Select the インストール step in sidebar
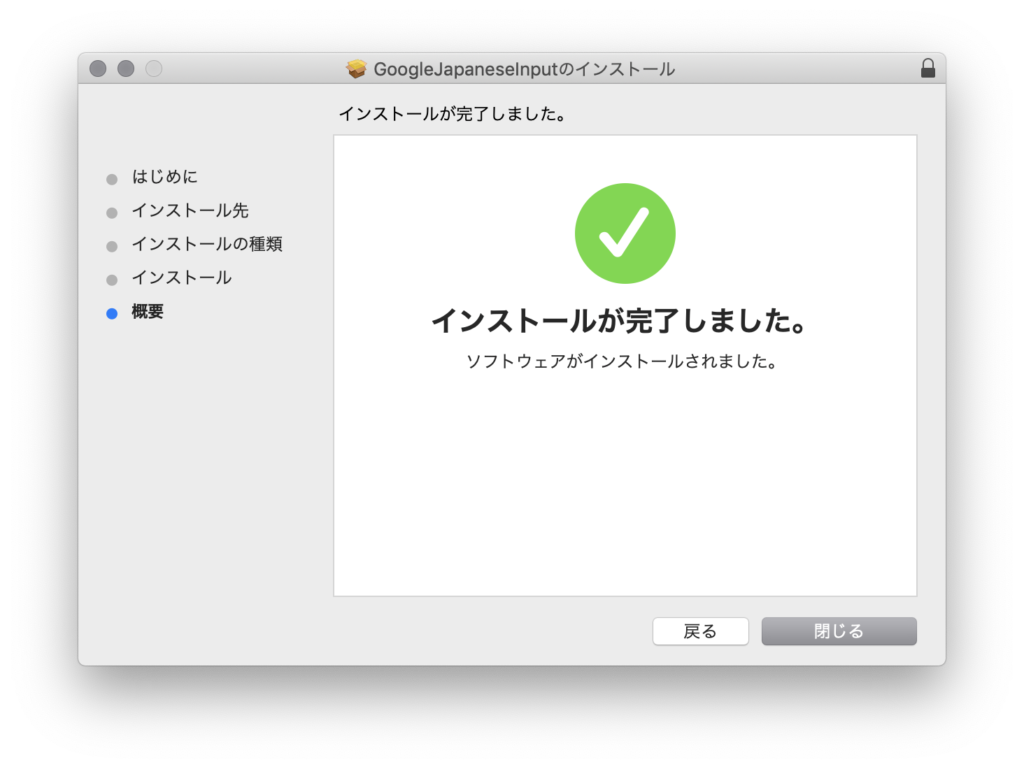1024x769 pixels. coord(182,277)
